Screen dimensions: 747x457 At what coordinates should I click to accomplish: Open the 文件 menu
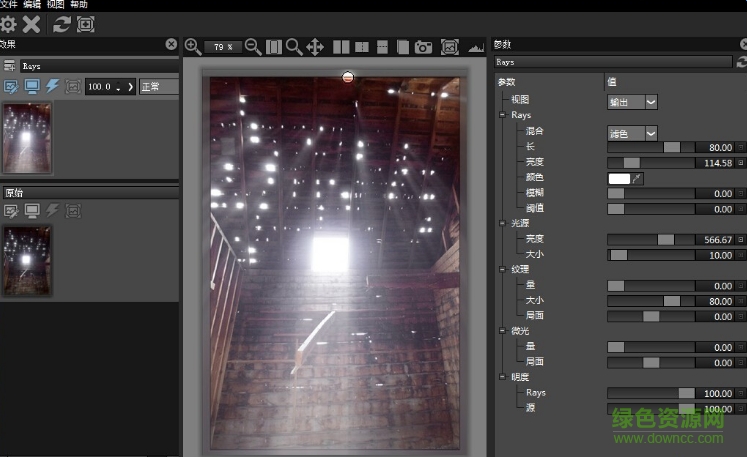tap(8, 5)
